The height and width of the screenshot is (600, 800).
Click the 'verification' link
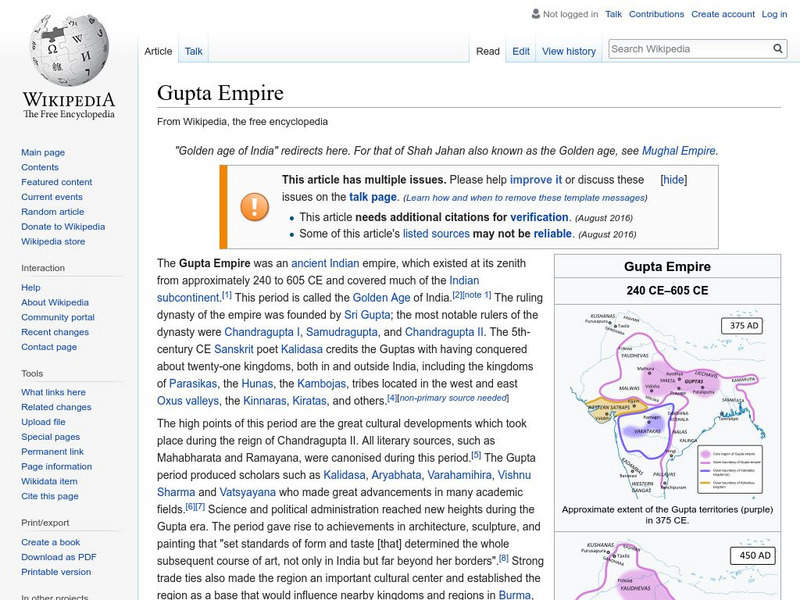539,217
